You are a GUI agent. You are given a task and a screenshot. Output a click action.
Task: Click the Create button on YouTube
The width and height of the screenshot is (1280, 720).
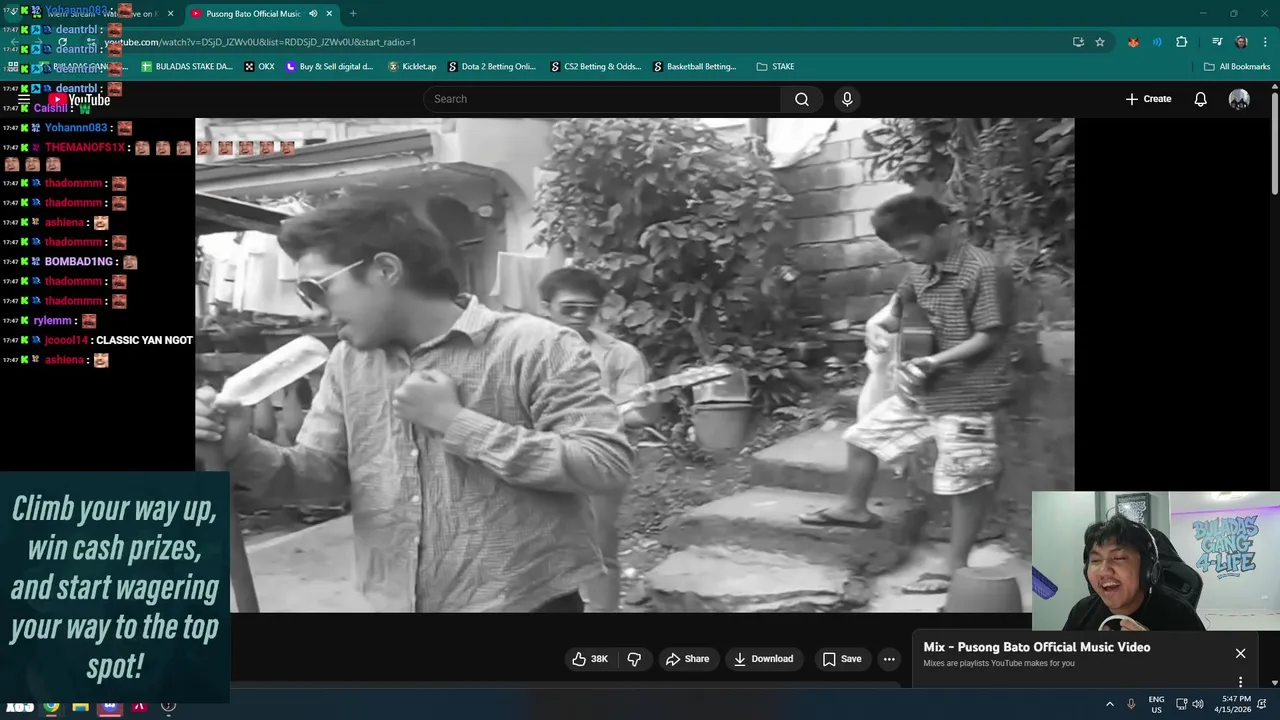coord(1148,99)
